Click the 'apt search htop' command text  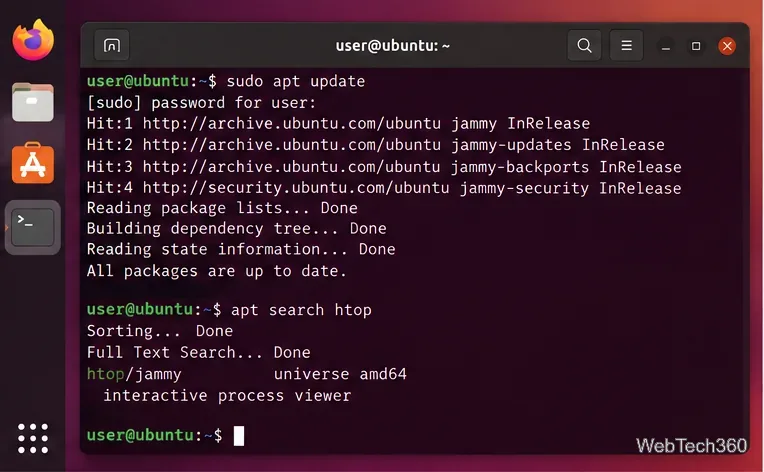(301, 310)
